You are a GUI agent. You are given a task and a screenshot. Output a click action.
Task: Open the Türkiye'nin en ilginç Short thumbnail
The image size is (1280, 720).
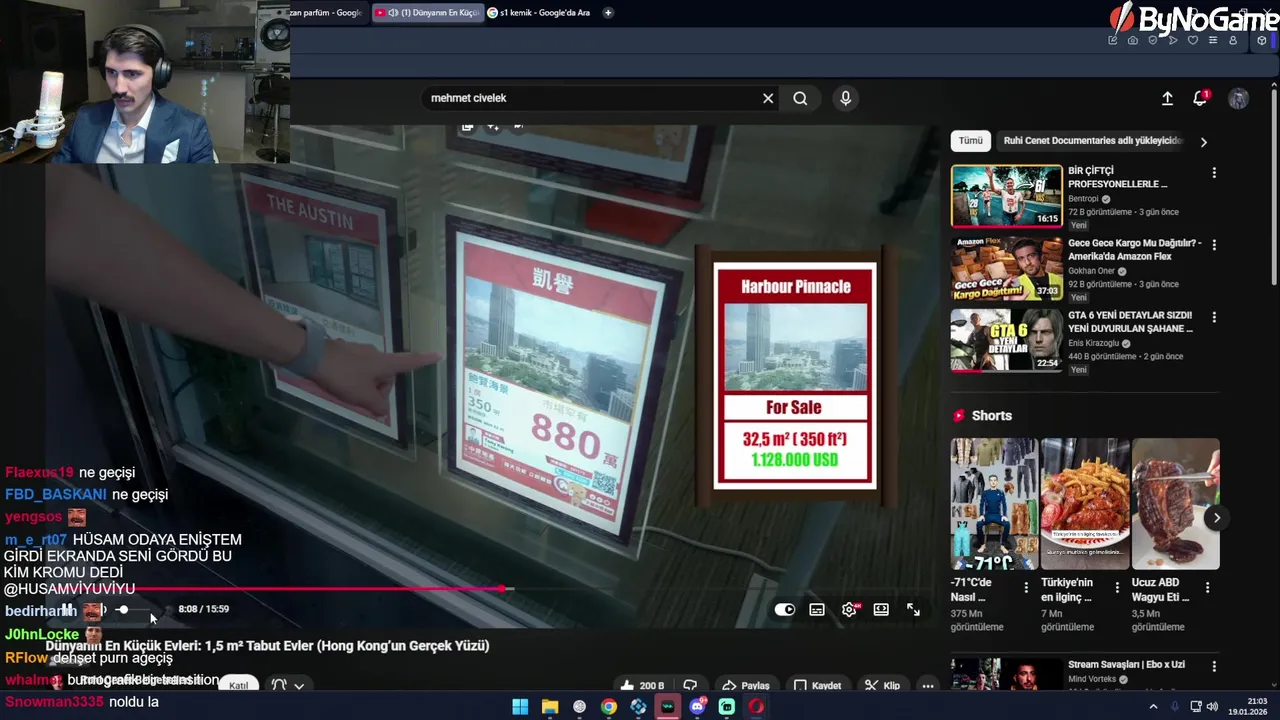(1085, 504)
